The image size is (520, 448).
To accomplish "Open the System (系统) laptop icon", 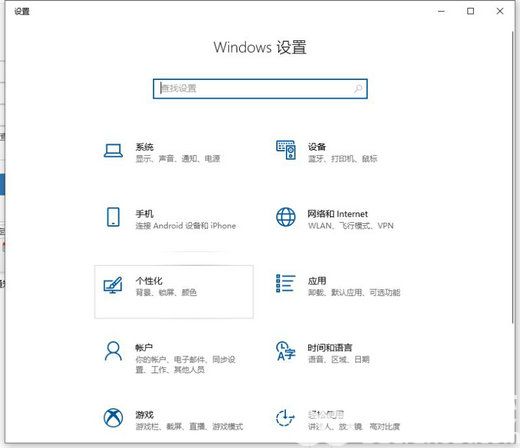I will pyautogui.click(x=113, y=151).
